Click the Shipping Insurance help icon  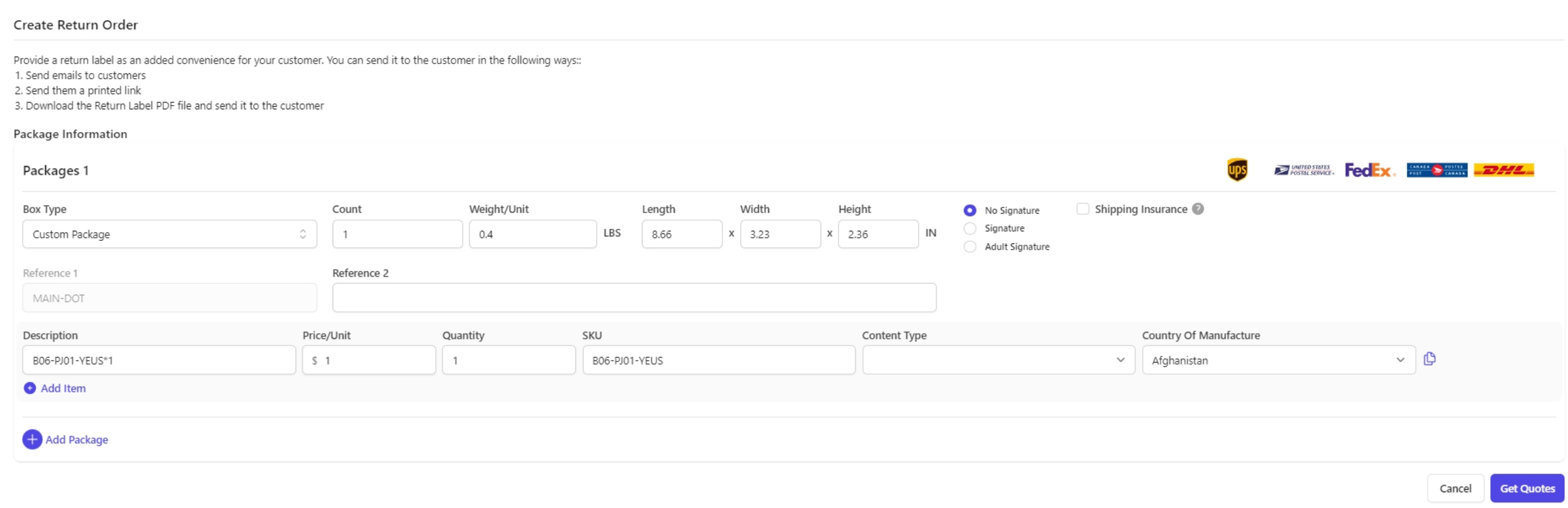coord(1198,209)
